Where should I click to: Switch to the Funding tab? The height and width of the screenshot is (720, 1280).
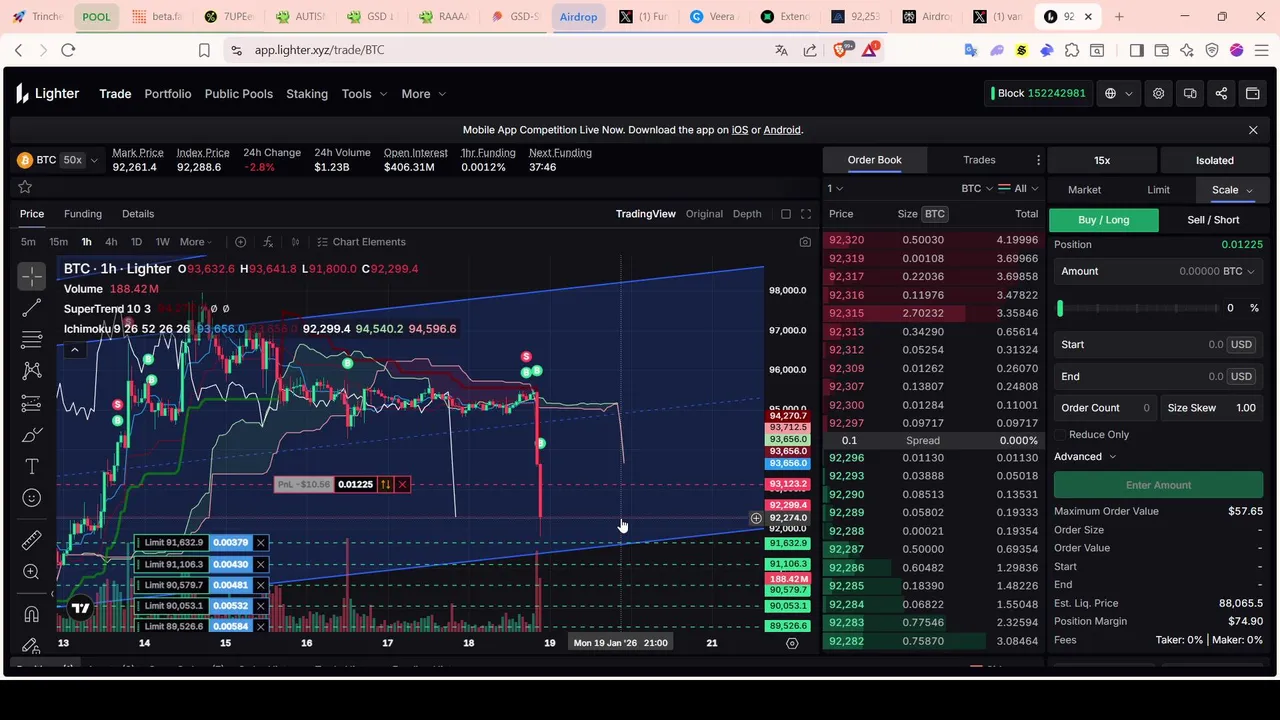(x=83, y=214)
